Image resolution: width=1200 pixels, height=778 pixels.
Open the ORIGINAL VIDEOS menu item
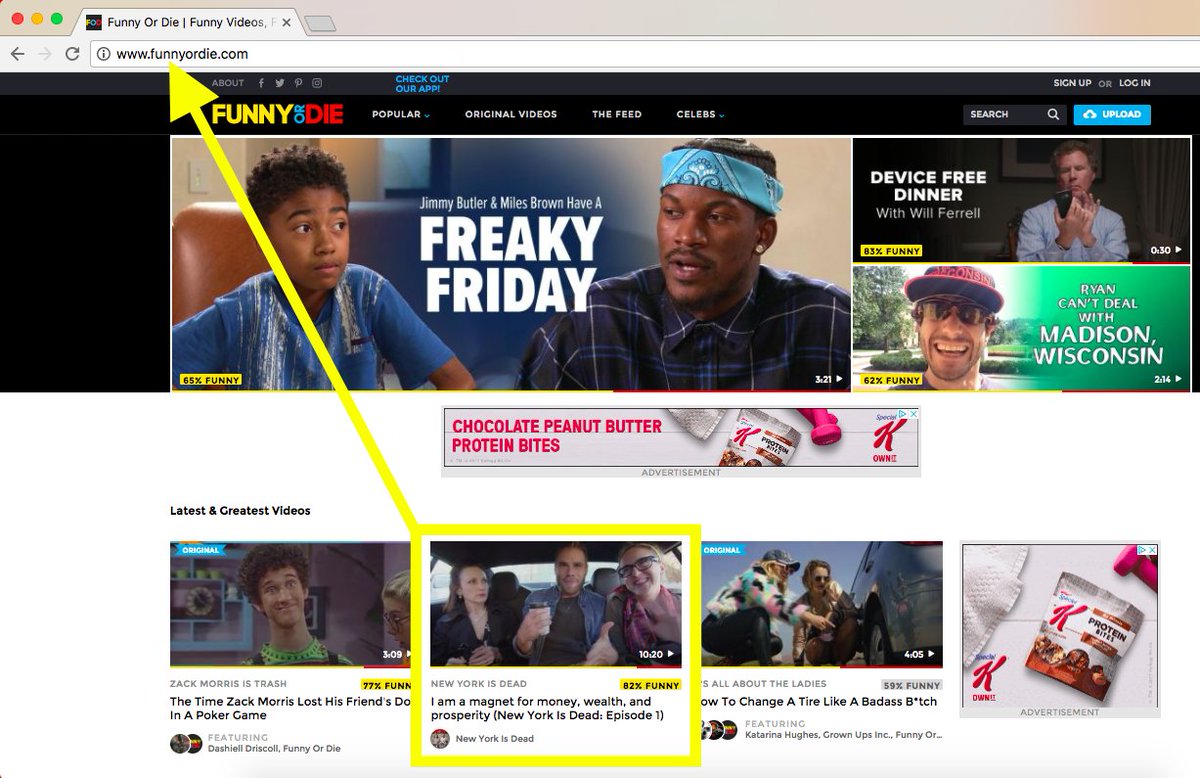511,114
